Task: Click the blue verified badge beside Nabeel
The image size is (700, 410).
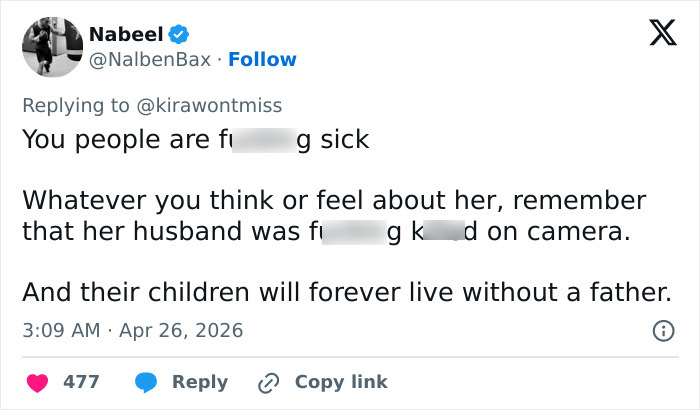Action: tap(178, 35)
